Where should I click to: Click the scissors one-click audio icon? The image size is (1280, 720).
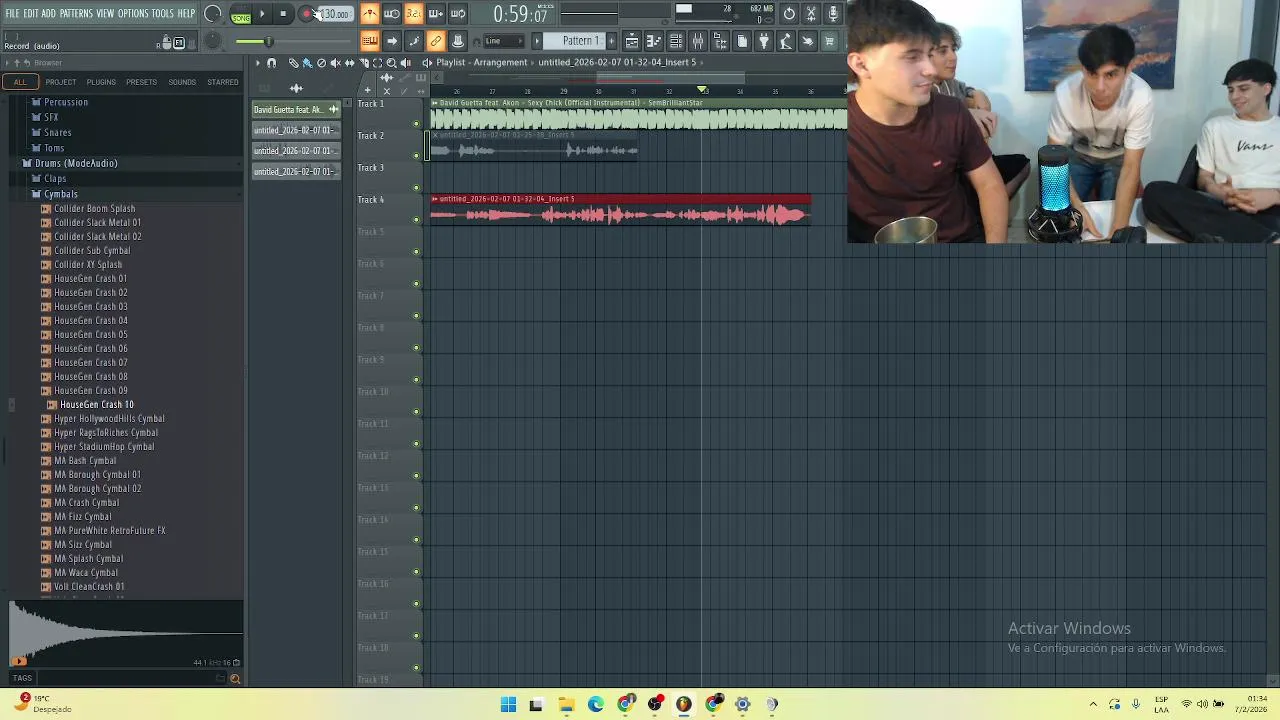click(x=811, y=13)
